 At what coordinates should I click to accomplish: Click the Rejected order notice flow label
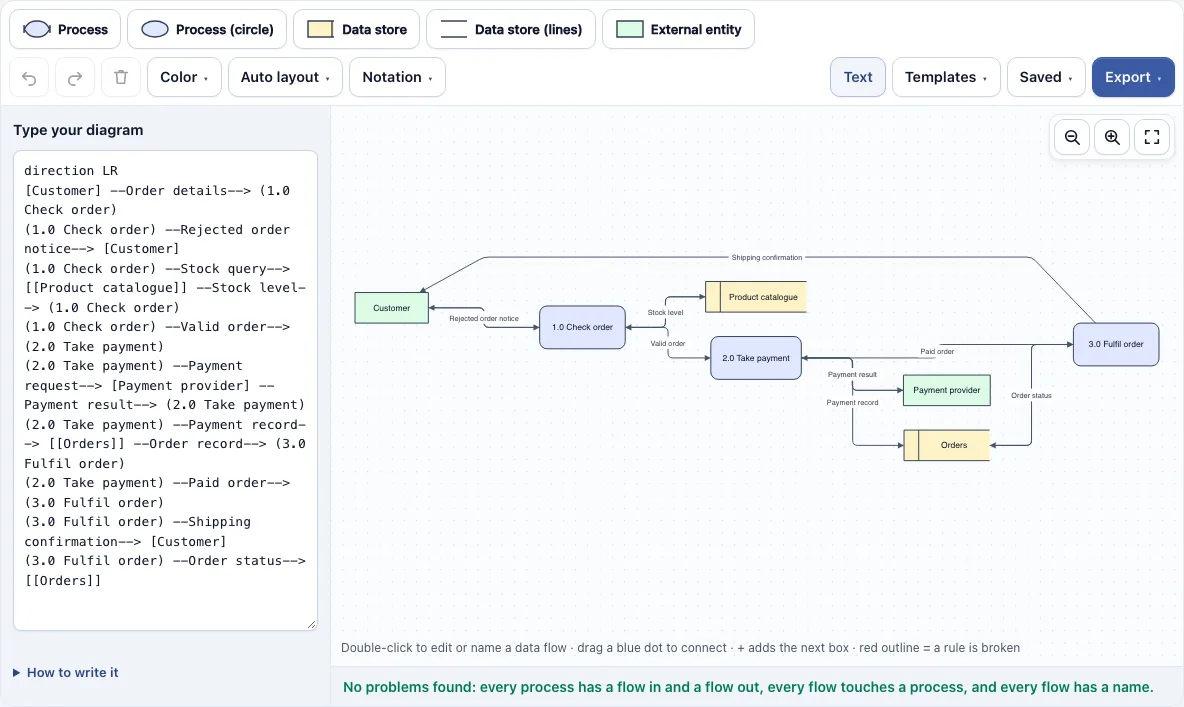coord(484,319)
